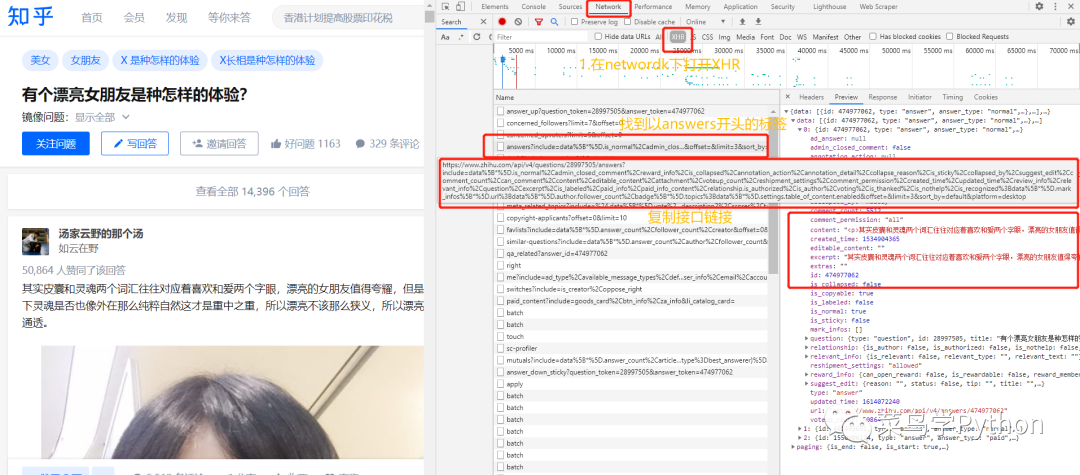This screenshot has height=475, width=1080.
Task: Check Has blocked cookies
Action: pos(873,36)
